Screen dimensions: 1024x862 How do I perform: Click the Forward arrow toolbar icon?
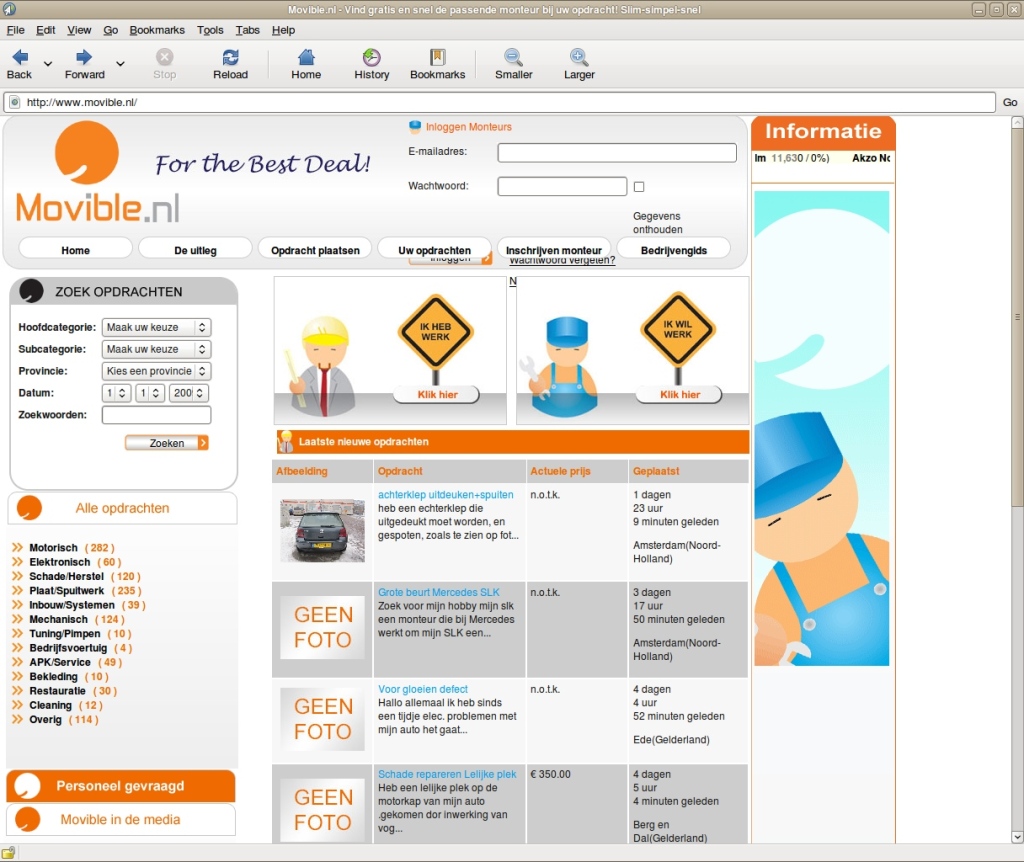click(x=84, y=58)
